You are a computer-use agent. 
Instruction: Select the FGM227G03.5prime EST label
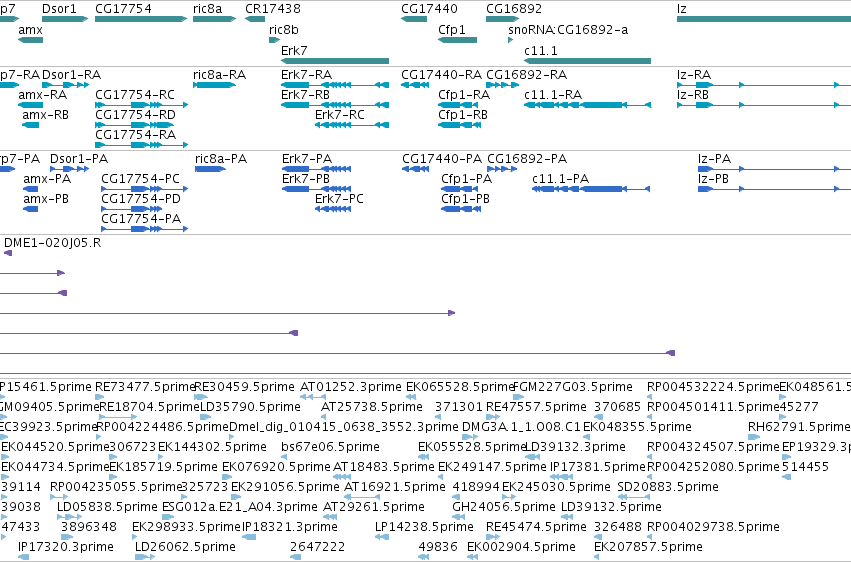(573, 387)
